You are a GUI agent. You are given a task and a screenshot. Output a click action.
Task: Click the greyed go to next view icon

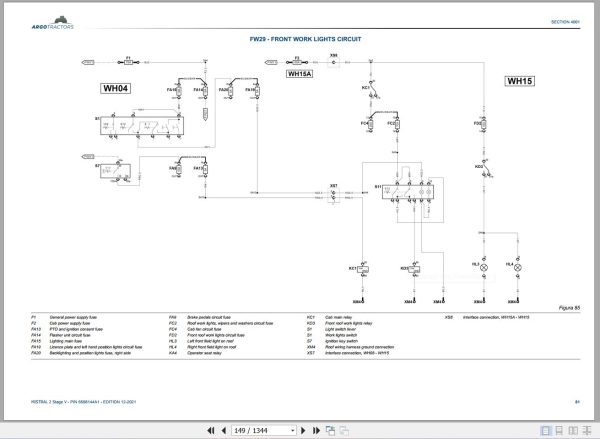coord(344,431)
